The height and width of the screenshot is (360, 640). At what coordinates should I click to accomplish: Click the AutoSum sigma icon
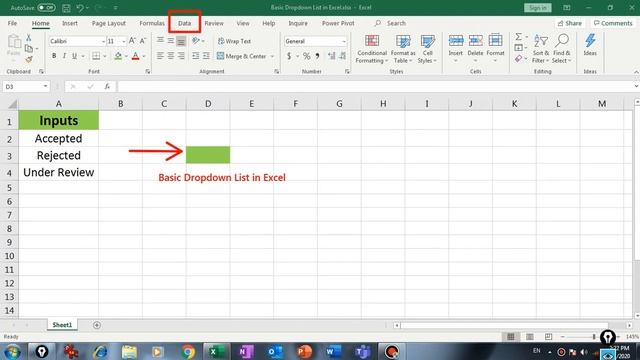point(518,37)
